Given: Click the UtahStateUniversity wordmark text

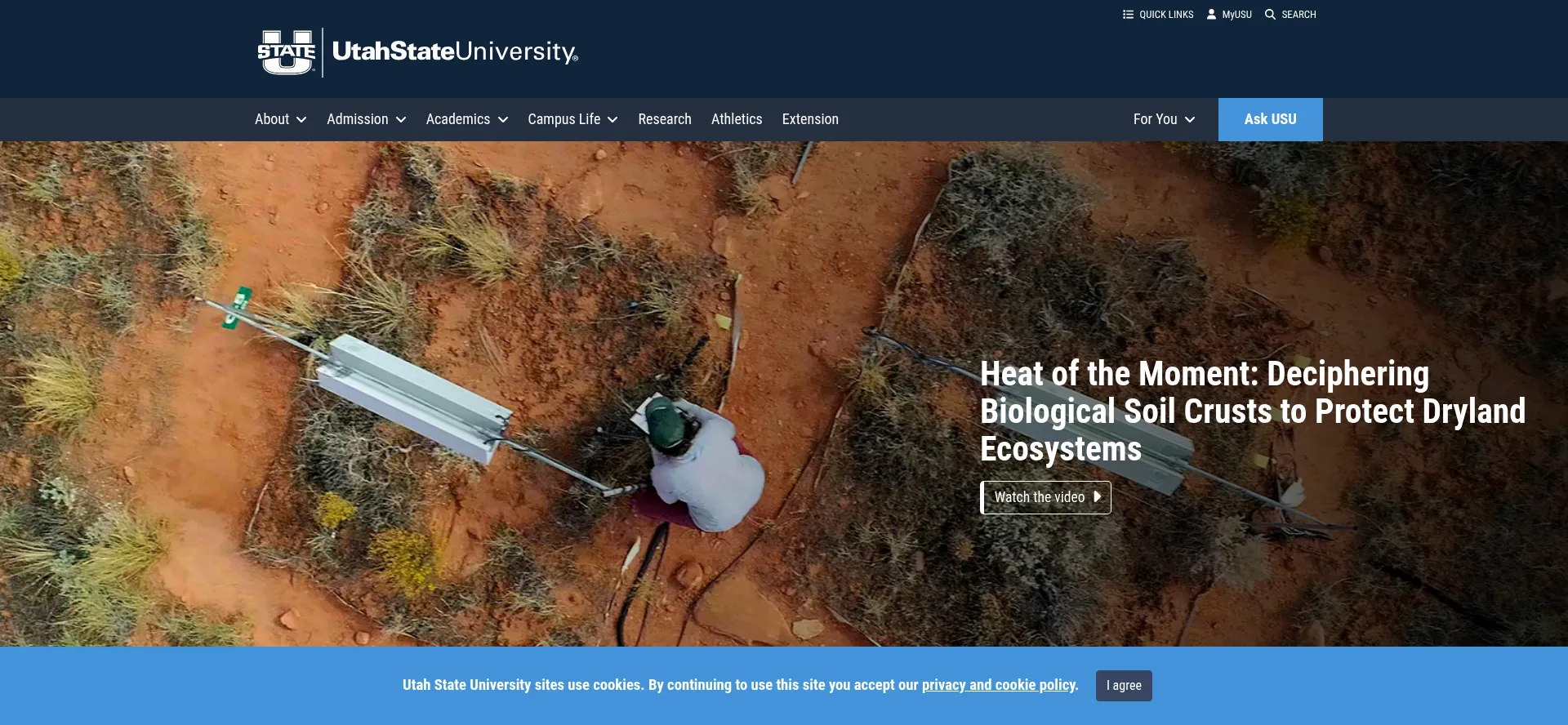Looking at the screenshot, I should point(455,51).
